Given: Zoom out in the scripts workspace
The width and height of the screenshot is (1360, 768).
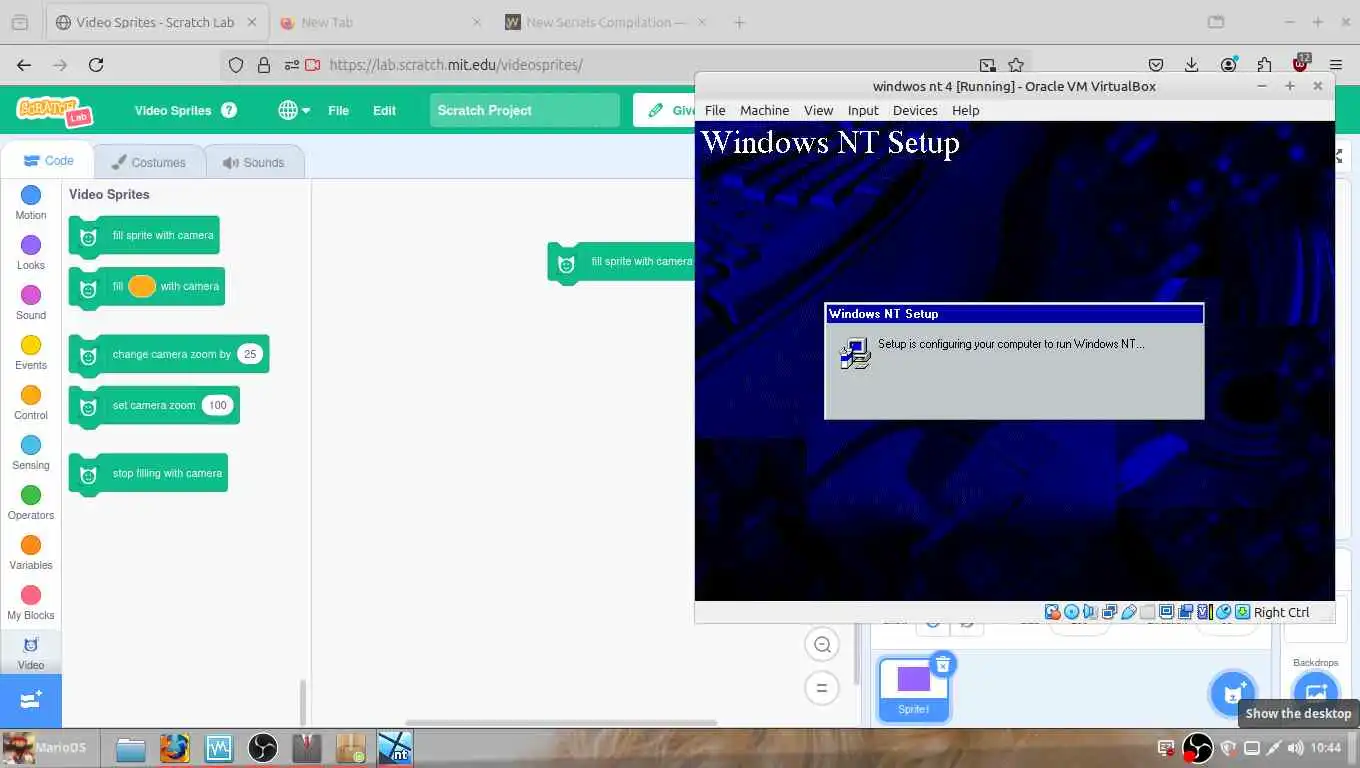Looking at the screenshot, I should coord(822,645).
